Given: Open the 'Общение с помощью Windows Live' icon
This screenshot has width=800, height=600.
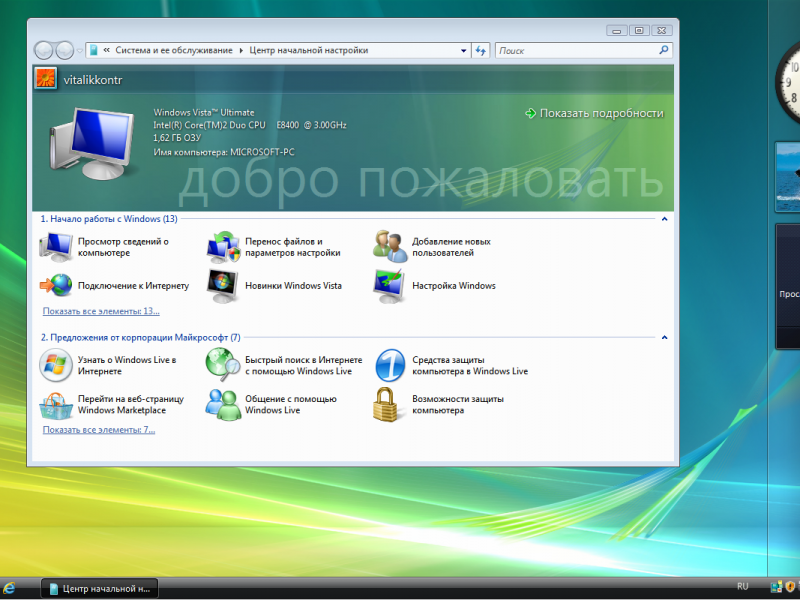Looking at the screenshot, I should [223, 405].
